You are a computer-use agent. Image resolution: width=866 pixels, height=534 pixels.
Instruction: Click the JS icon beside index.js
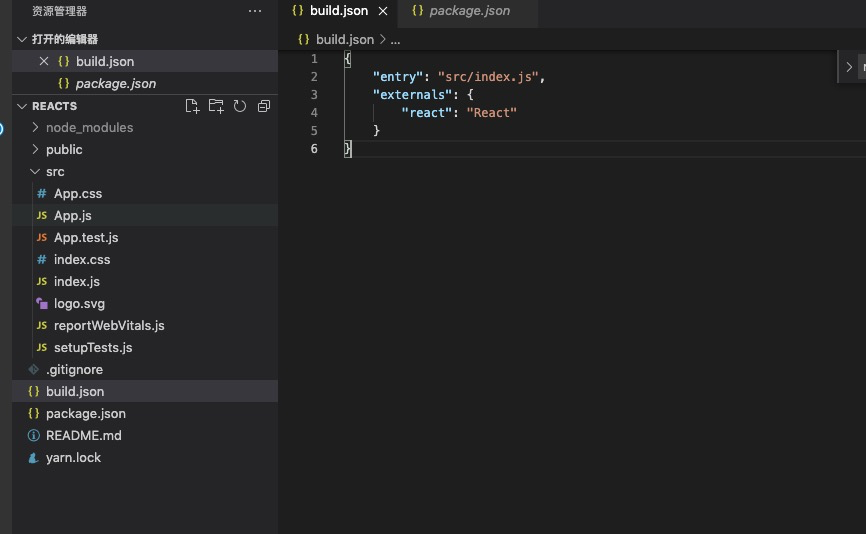click(x=41, y=281)
